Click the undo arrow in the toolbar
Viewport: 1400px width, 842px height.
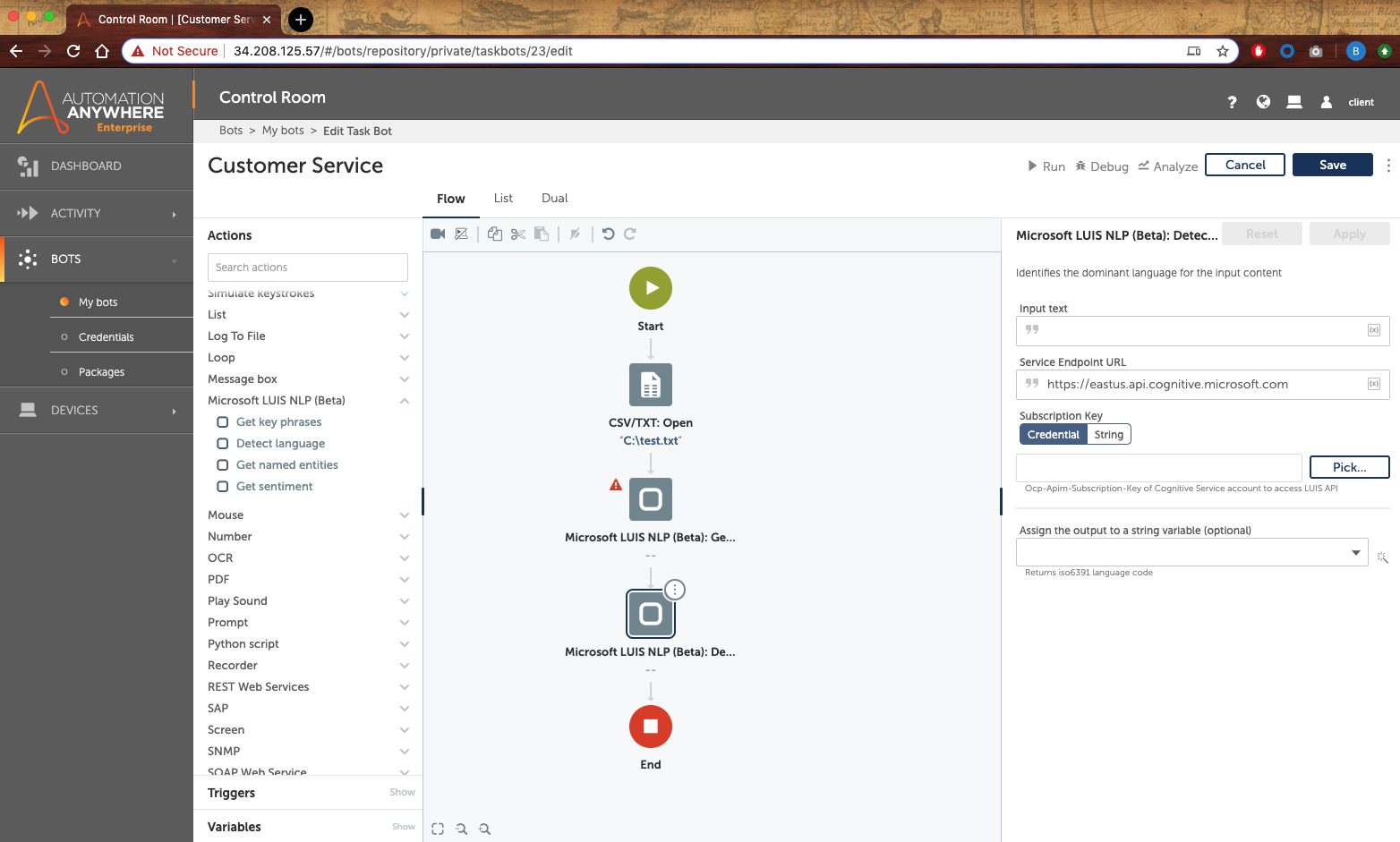coord(609,234)
